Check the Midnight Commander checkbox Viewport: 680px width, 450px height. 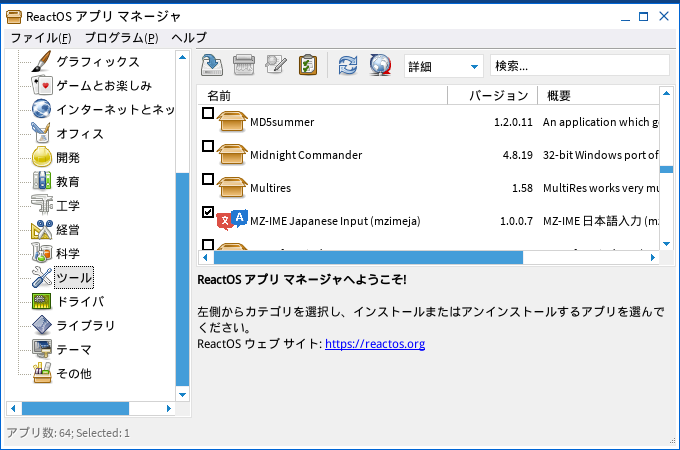[x=208, y=146]
